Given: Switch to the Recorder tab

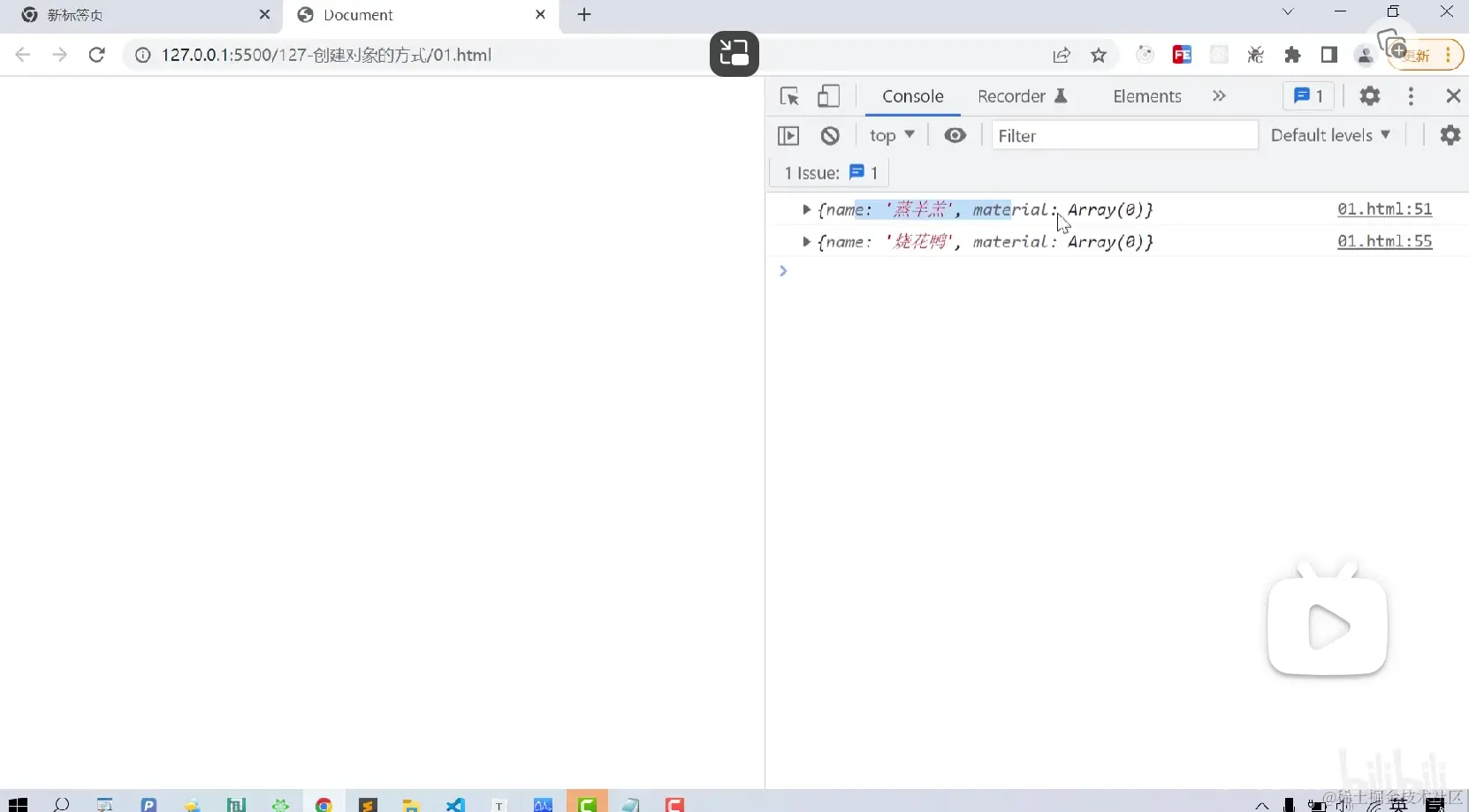Looking at the screenshot, I should [x=1023, y=96].
